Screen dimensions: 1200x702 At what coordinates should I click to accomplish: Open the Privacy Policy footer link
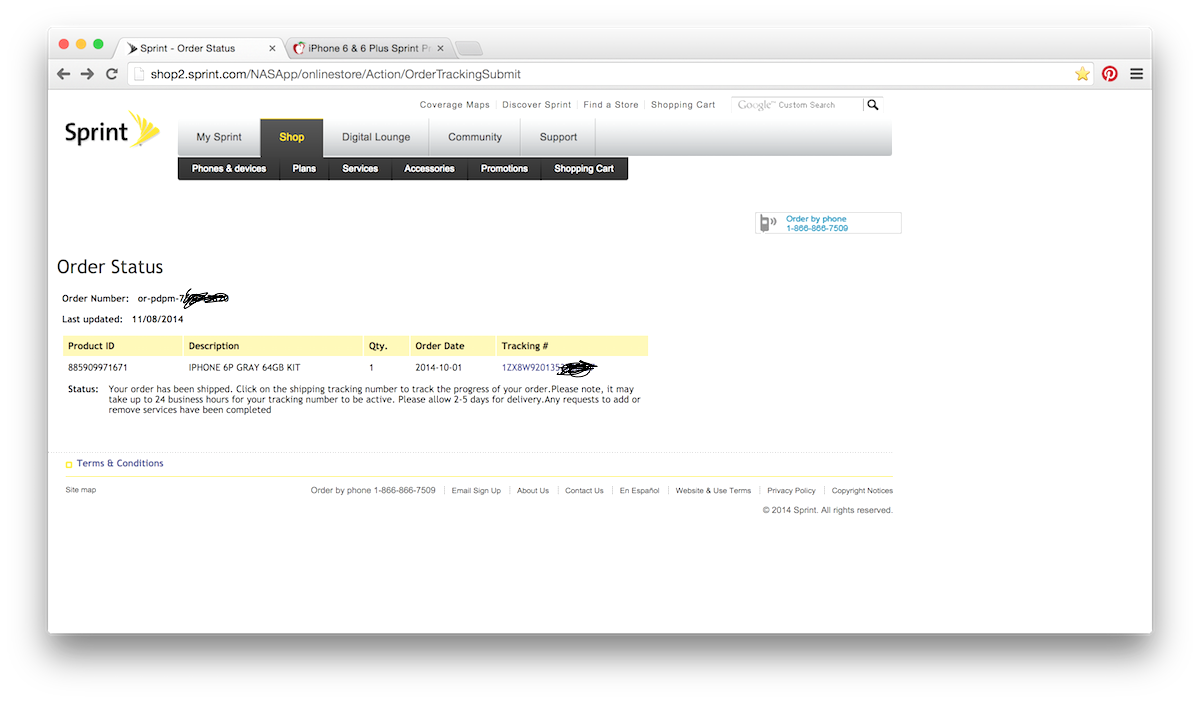(791, 491)
